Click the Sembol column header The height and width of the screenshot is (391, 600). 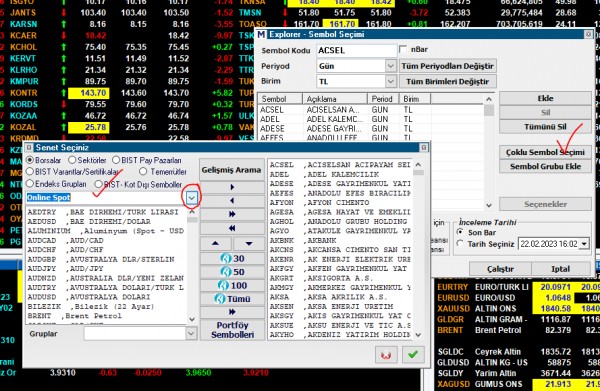click(x=280, y=99)
